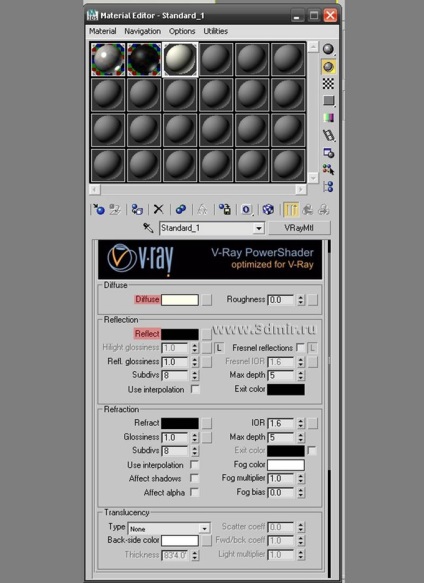This screenshot has width=424, height=583.
Task: Enable Fresnel reflections checkbox
Action: click(300, 348)
